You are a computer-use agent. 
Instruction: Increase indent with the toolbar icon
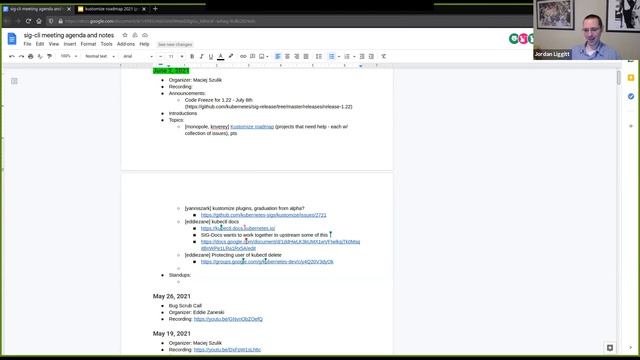coord(371,56)
